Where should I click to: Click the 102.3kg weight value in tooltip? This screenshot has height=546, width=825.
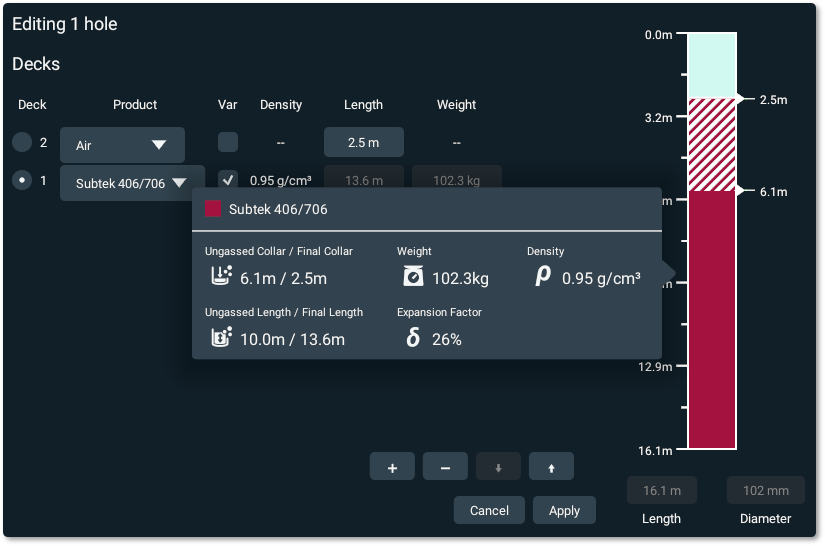(460, 278)
